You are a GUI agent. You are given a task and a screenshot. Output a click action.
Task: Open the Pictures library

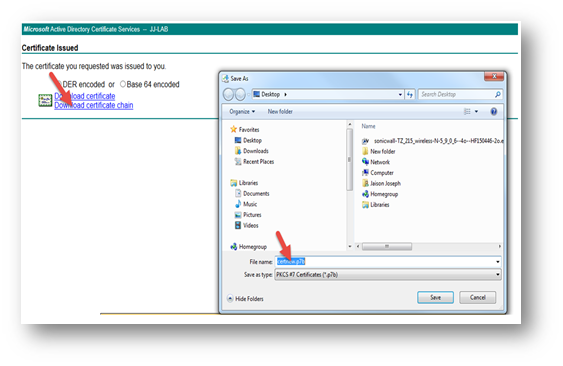[248, 215]
